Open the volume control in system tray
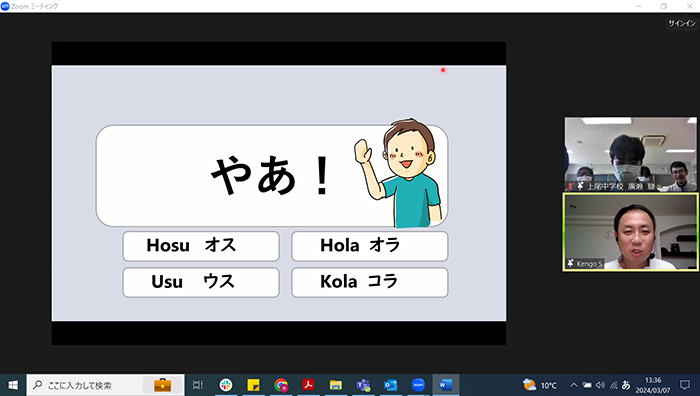The height and width of the screenshot is (396, 700). [600, 385]
